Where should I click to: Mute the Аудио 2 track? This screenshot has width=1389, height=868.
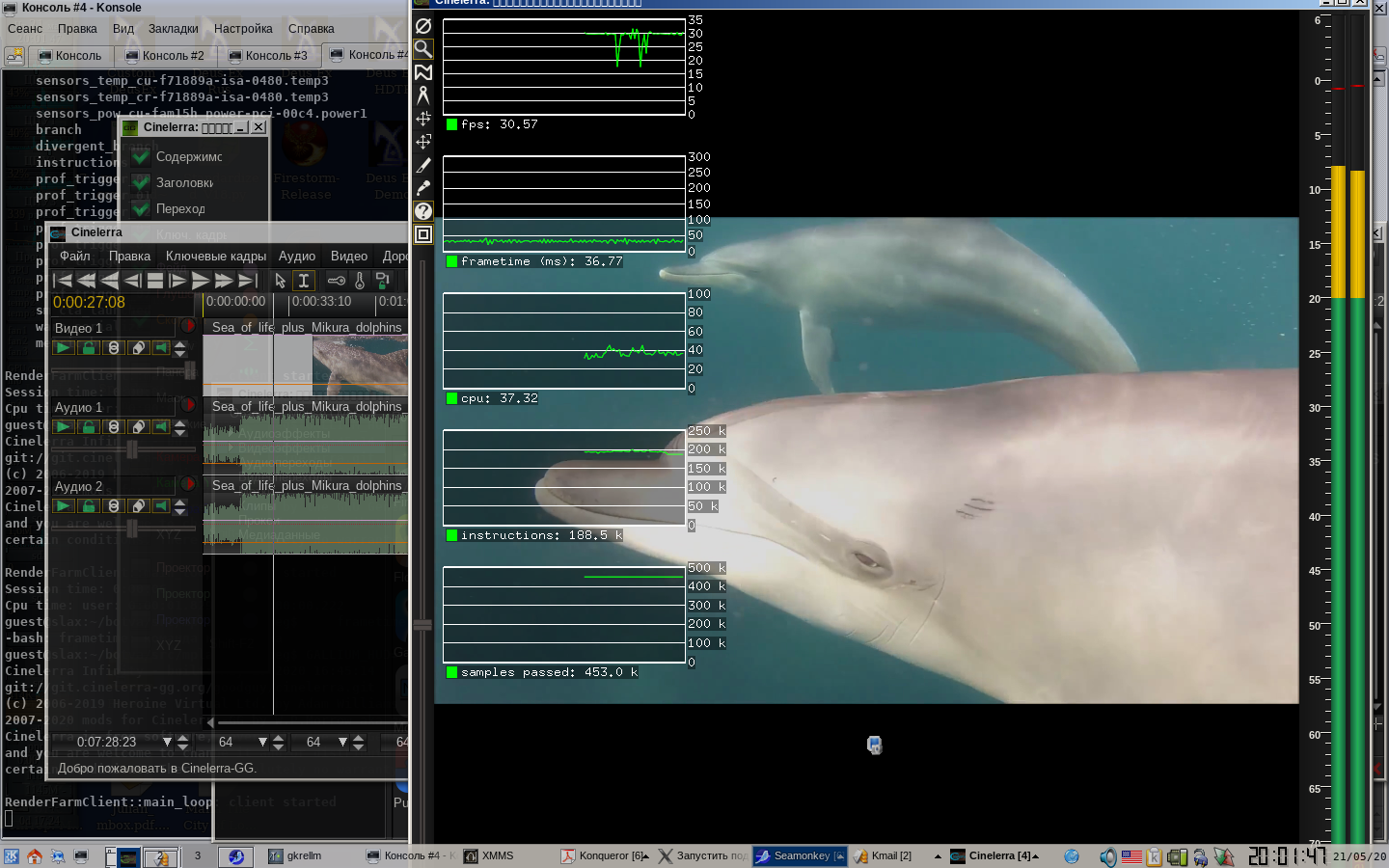tap(161, 505)
